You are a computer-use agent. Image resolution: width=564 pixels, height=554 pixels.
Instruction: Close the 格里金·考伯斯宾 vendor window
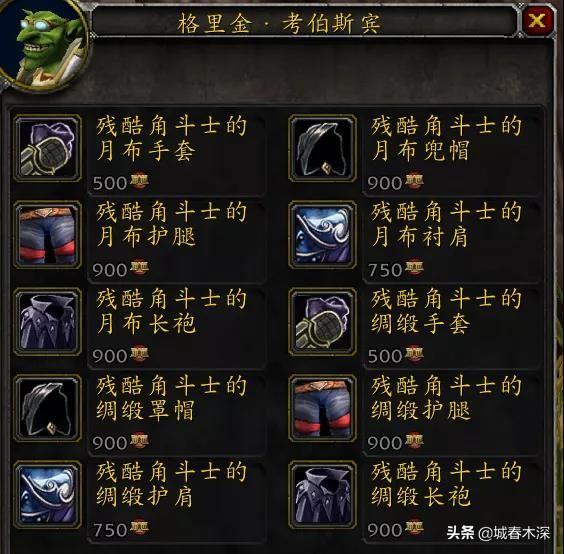[537, 22]
